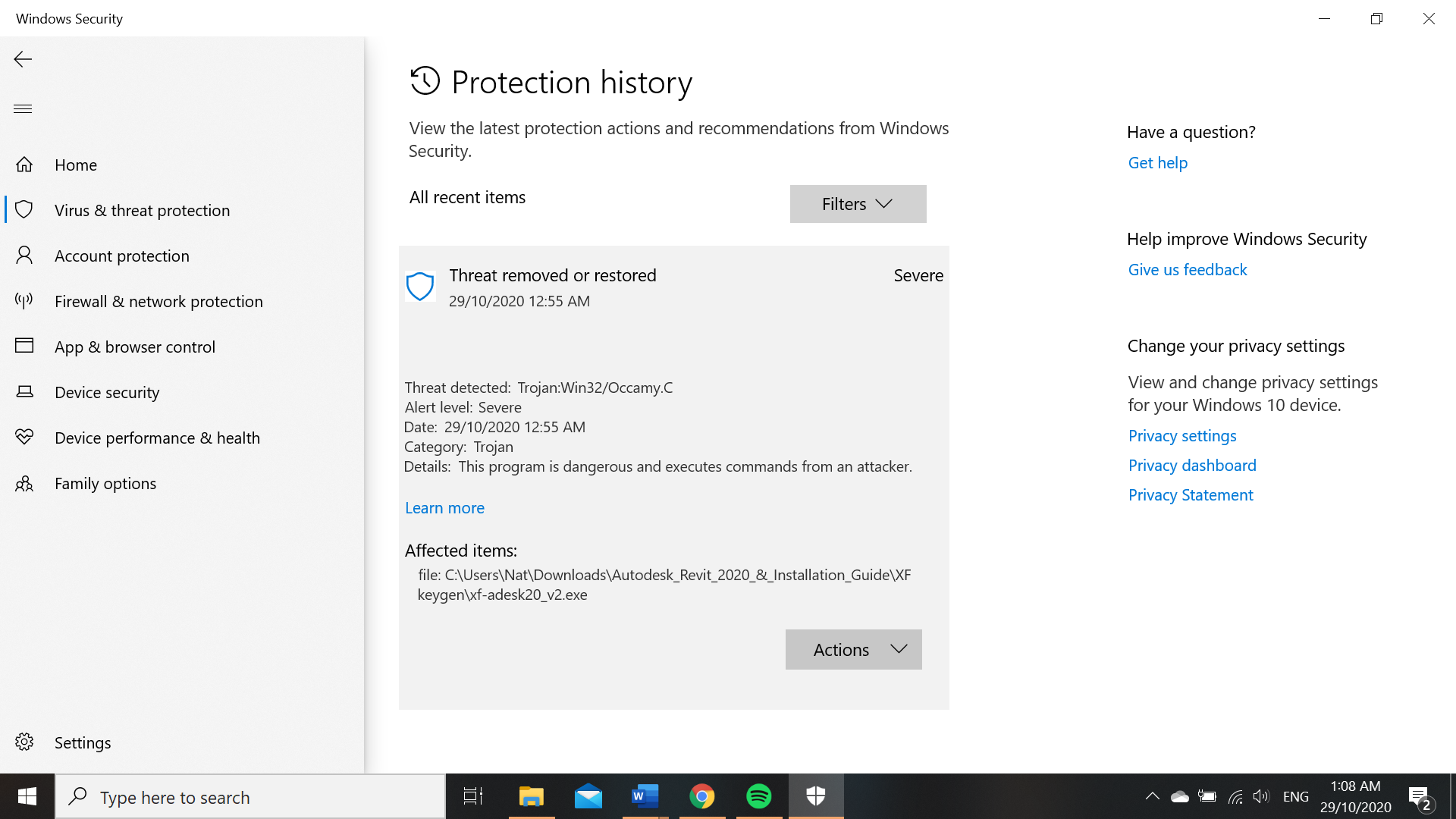Click Learn more about Trojan threat
Viewport: 1456px width, 819px height.
click(x=445, y=507)
